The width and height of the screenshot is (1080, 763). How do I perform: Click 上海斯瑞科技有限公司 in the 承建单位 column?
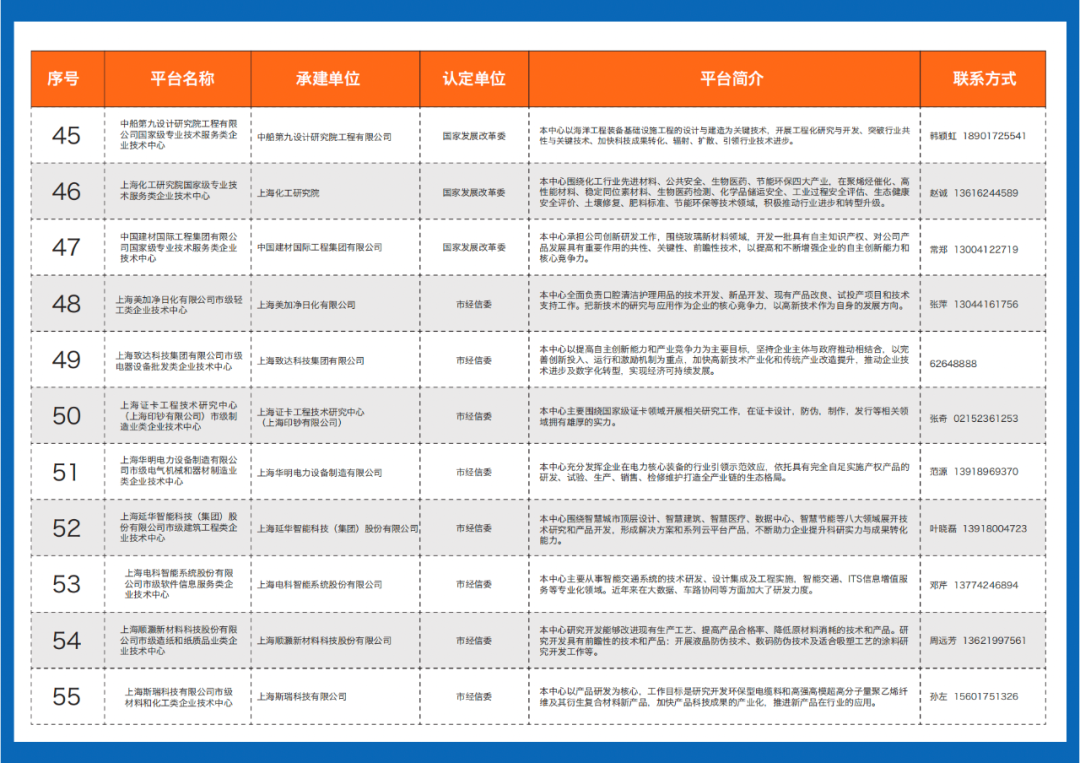tap(302, 696)
